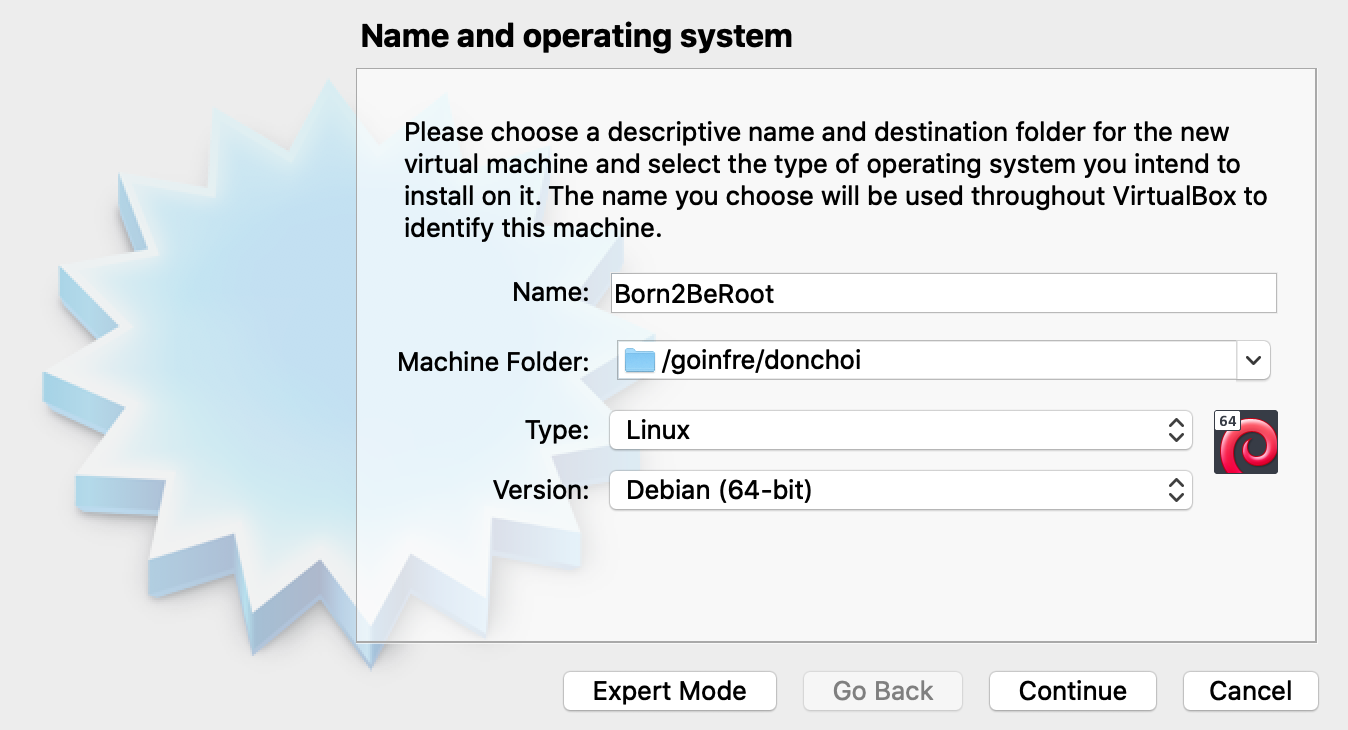Click the descriptive instructions paragraph
Viewport: 1348px width, 730px height.
(836, 179)
